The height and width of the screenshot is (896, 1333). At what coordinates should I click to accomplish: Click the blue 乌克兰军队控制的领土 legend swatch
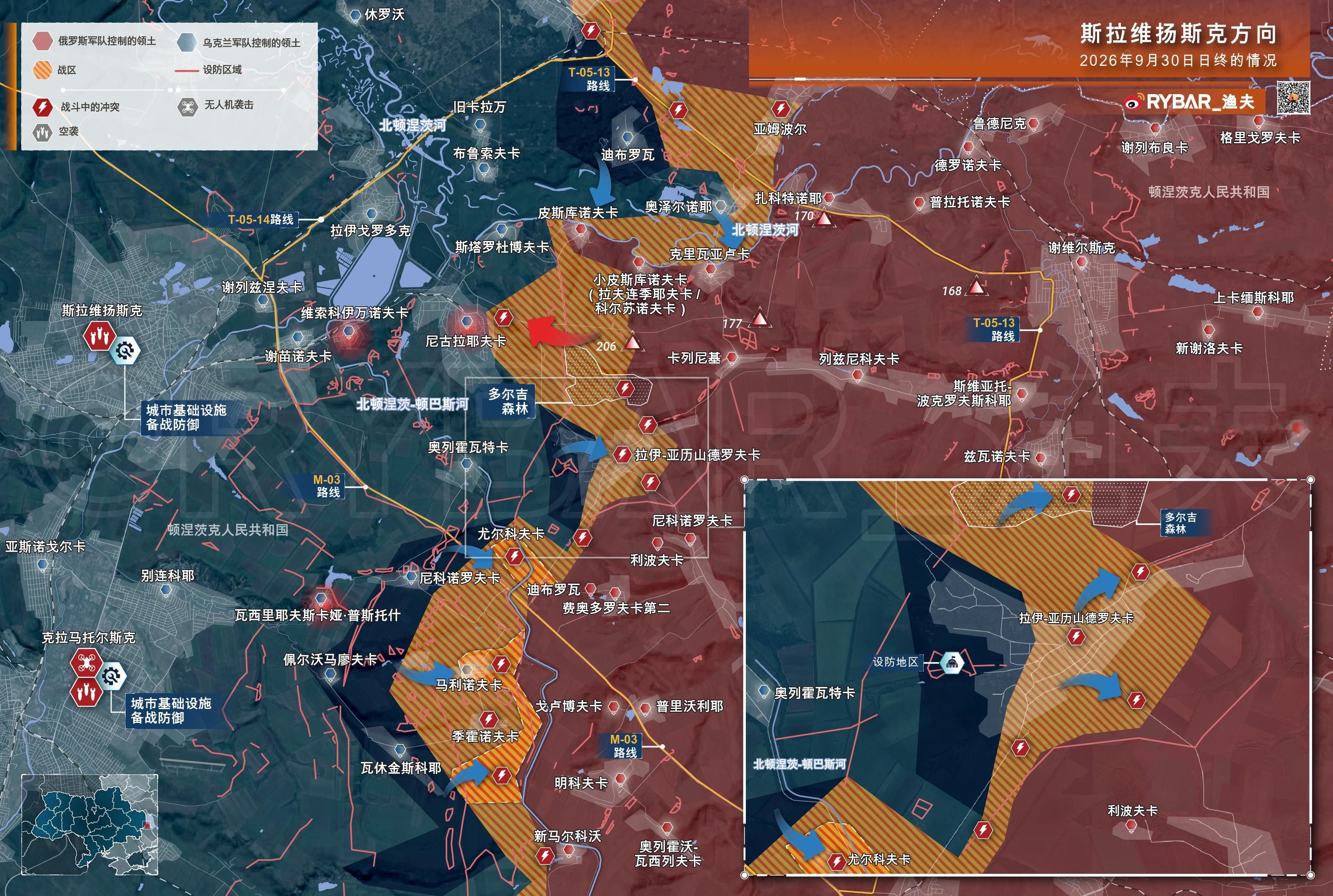[187, 42]
